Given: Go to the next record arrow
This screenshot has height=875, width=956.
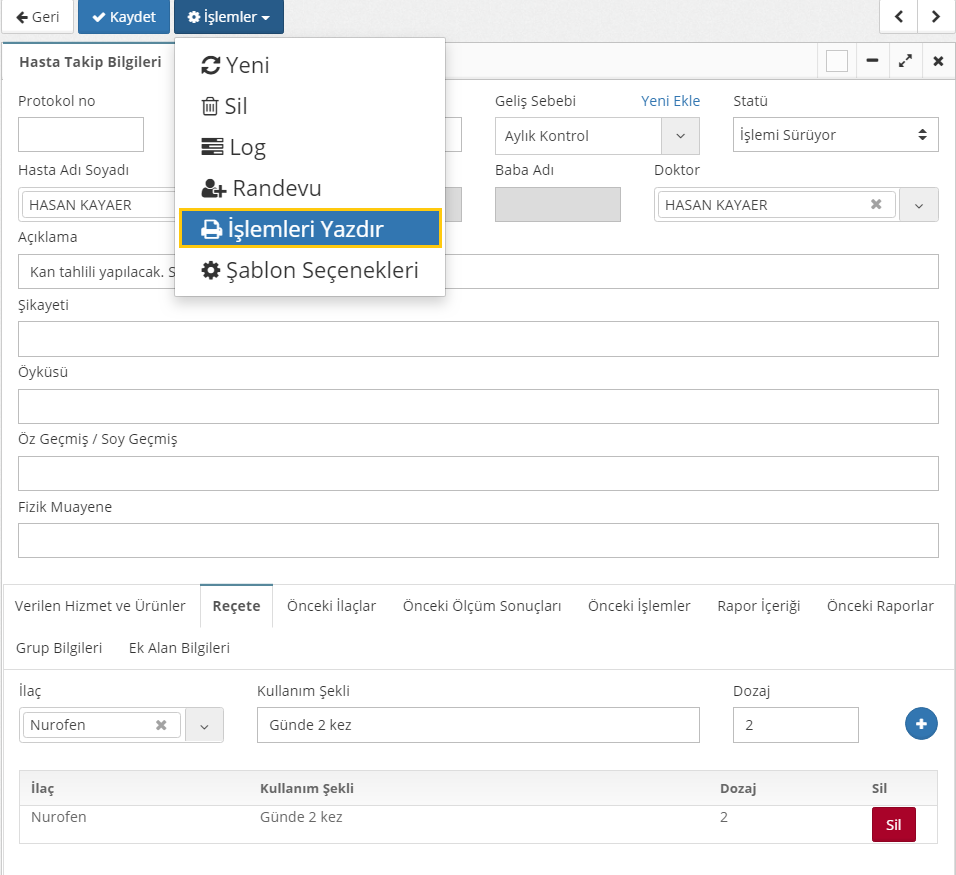Looking at the screenshot, I should pyautogui.click(x=935, y=16).
